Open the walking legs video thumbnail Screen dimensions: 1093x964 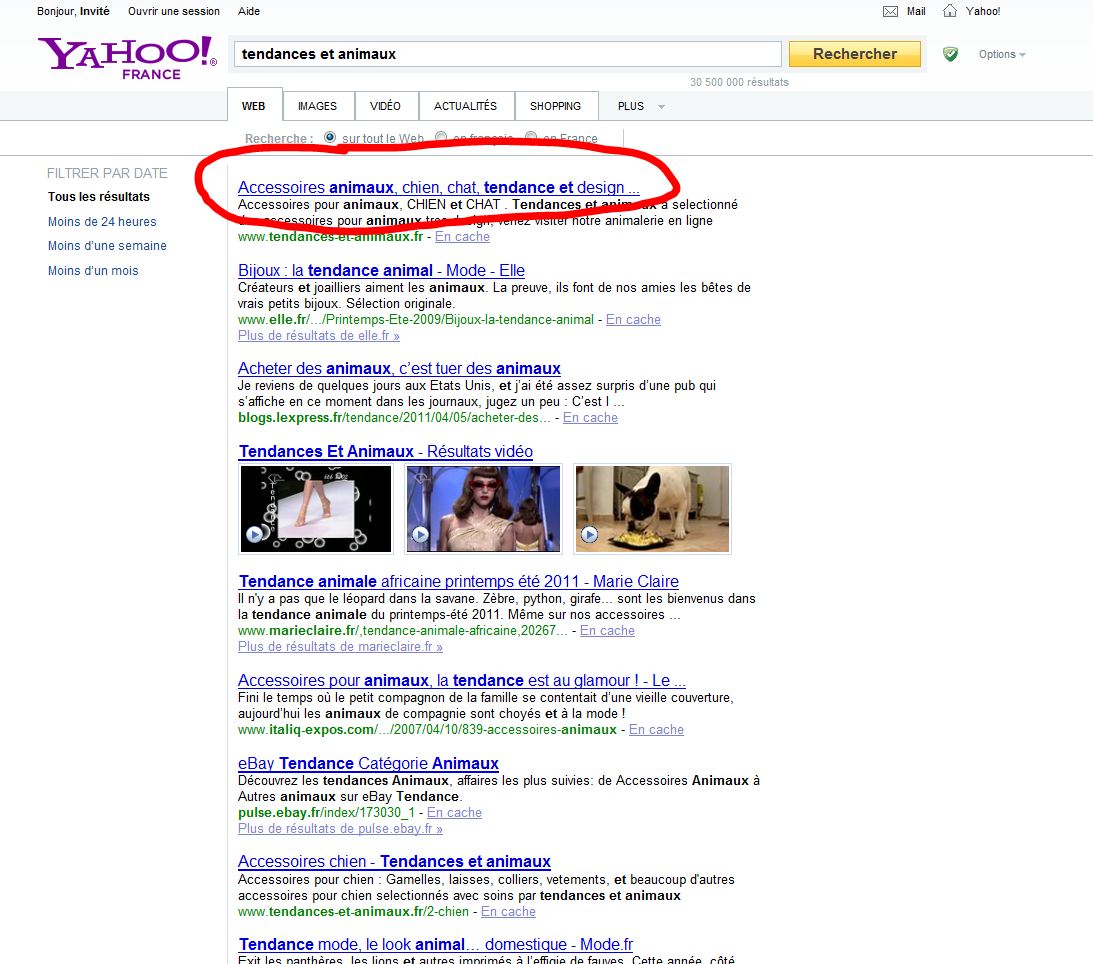316,509
